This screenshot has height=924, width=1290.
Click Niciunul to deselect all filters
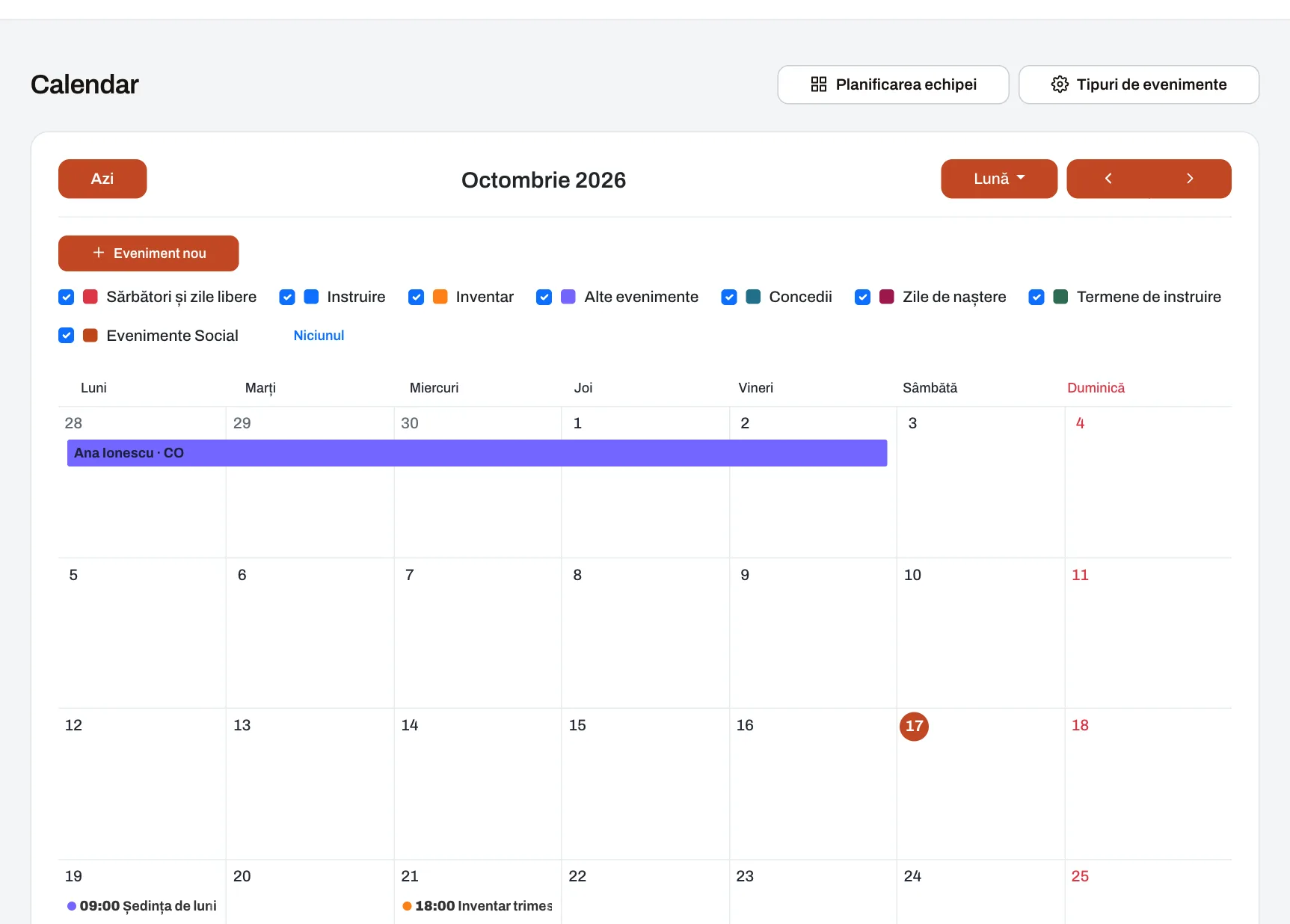319,336
